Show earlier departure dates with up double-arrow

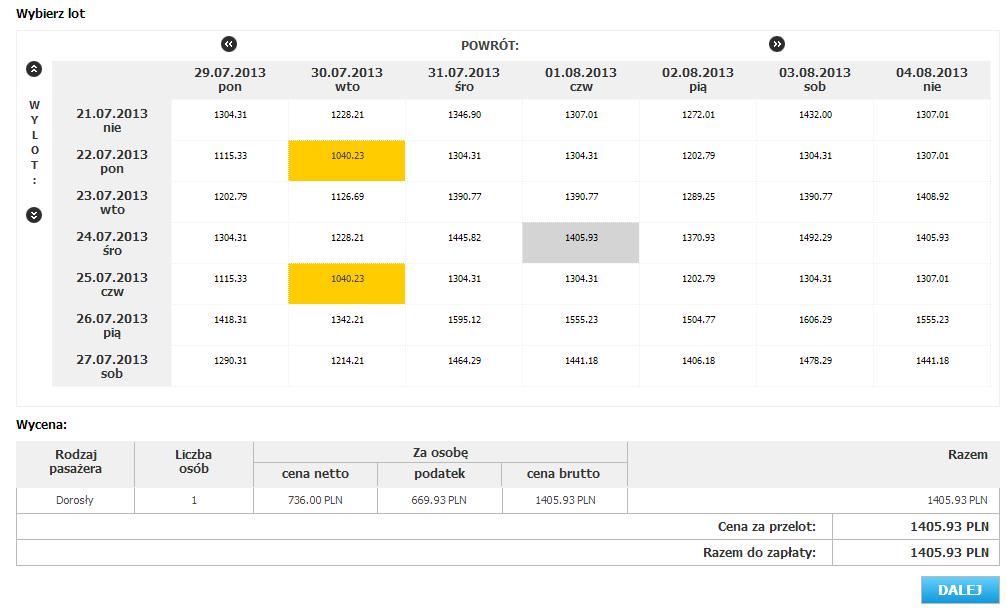34,69
